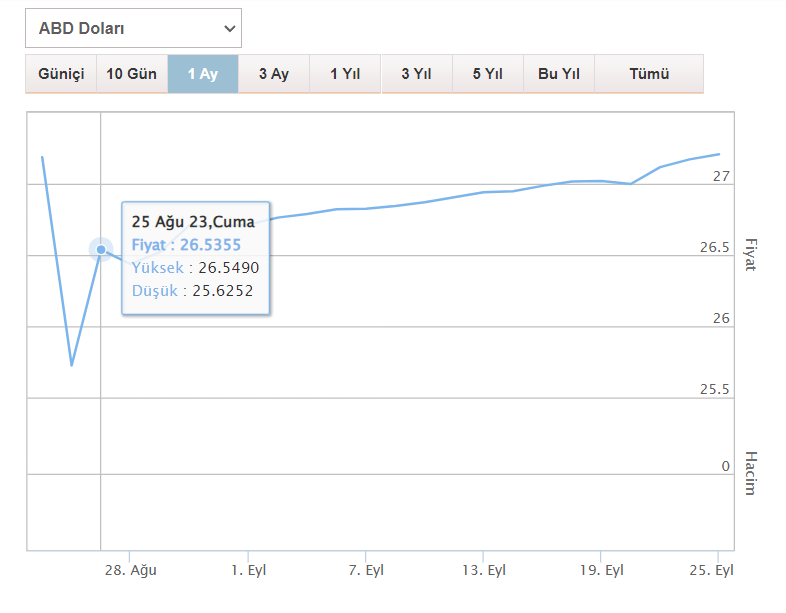Click the 28. Ağu x-axis label
The image size is (786, 613).
click(x=131, y=570)
